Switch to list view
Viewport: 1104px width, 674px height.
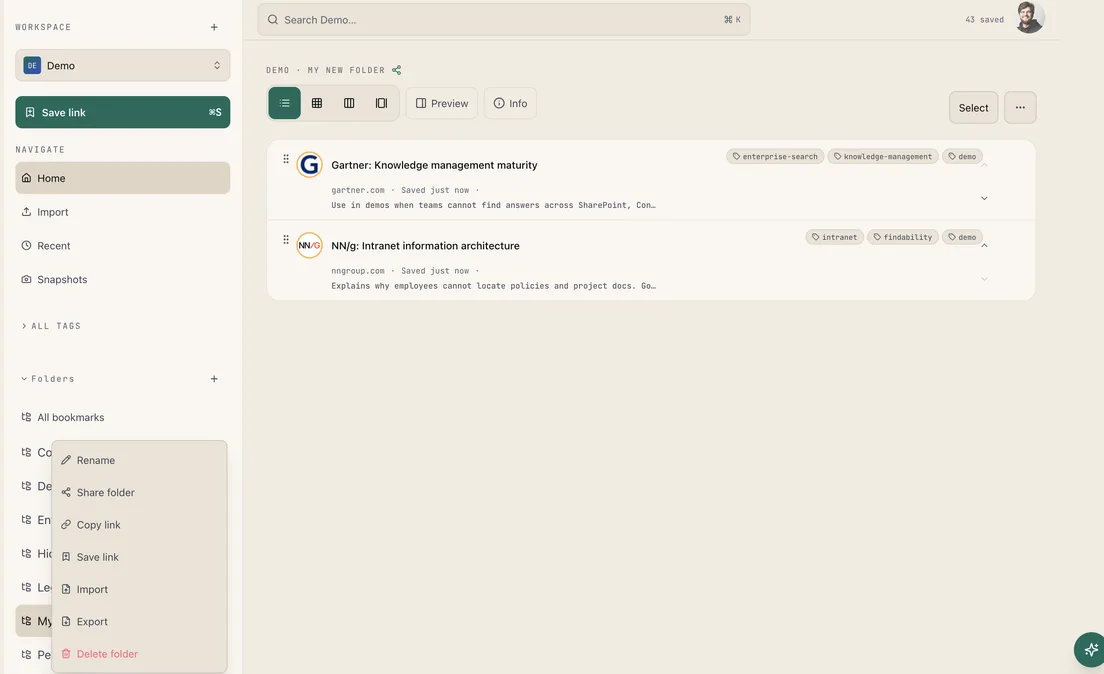click(x=284, y=104)
